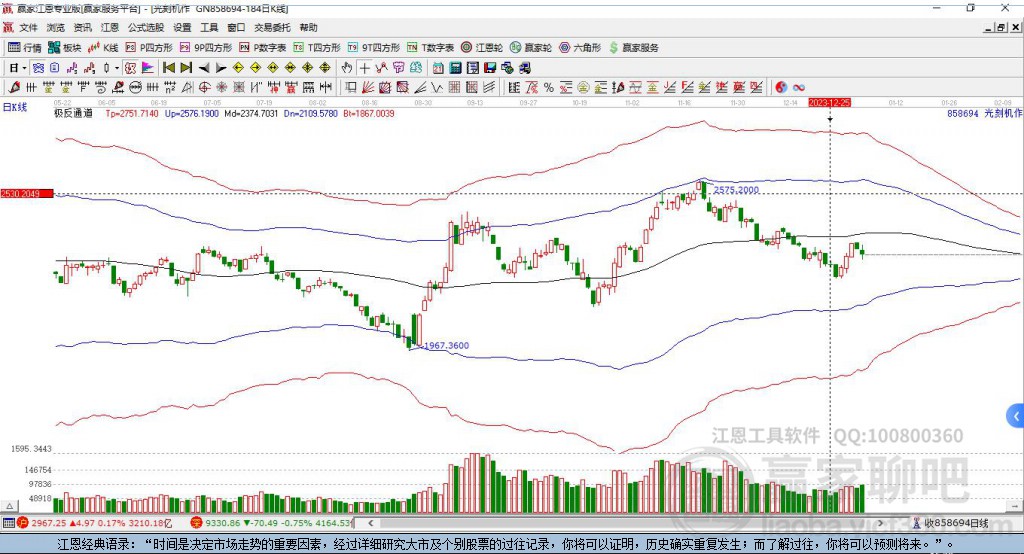
Task: Click the 收858694日线 status item
Action: 950,523
